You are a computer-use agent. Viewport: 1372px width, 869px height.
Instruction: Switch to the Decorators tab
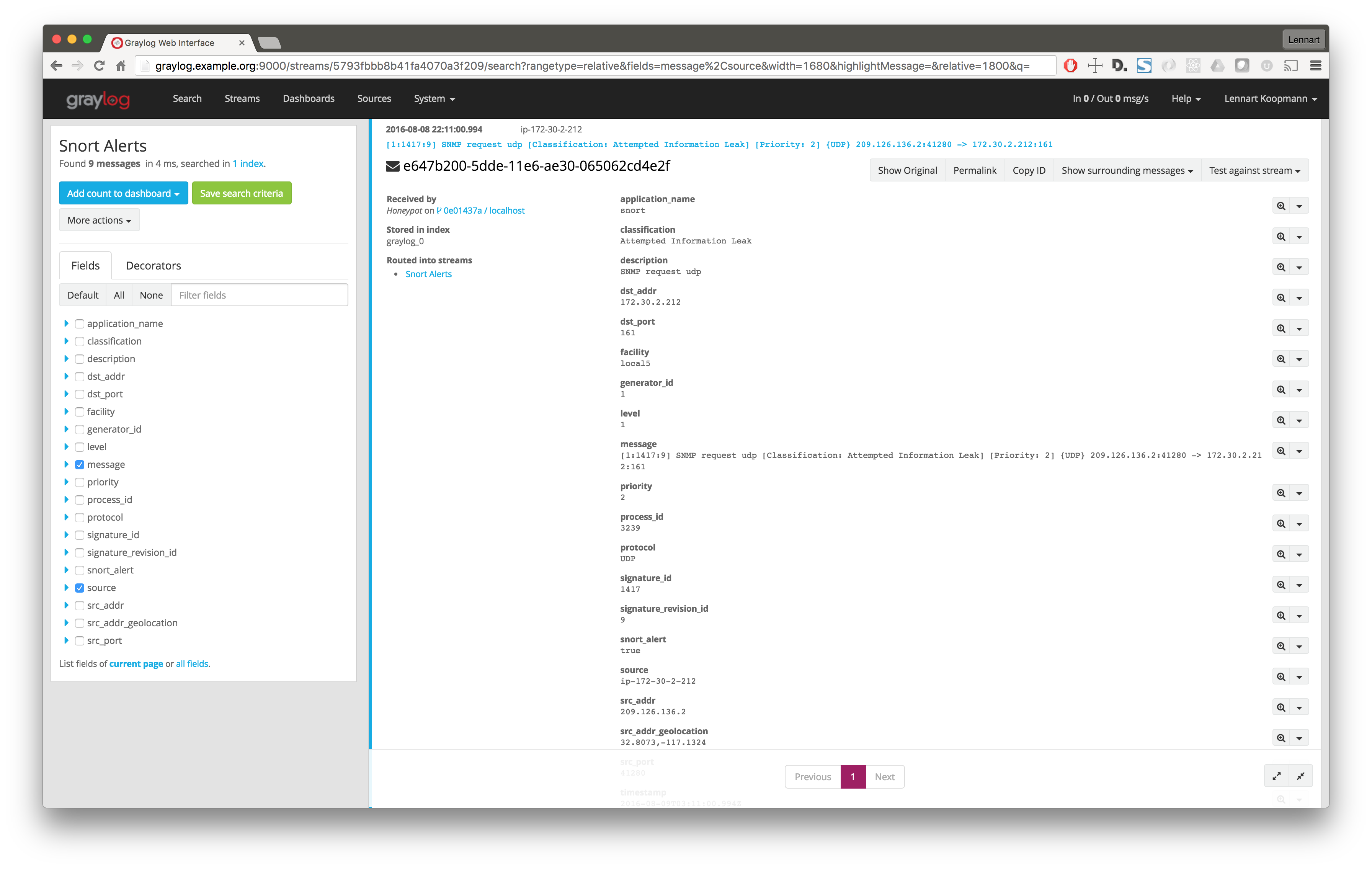pyautogui.click(x=153, y=266)
